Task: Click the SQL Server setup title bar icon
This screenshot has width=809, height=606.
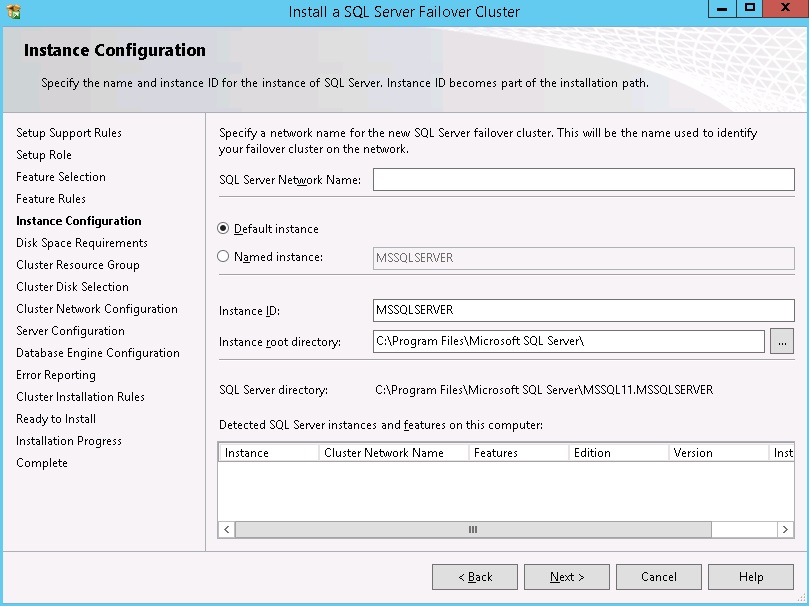Action: click(13, 11)
